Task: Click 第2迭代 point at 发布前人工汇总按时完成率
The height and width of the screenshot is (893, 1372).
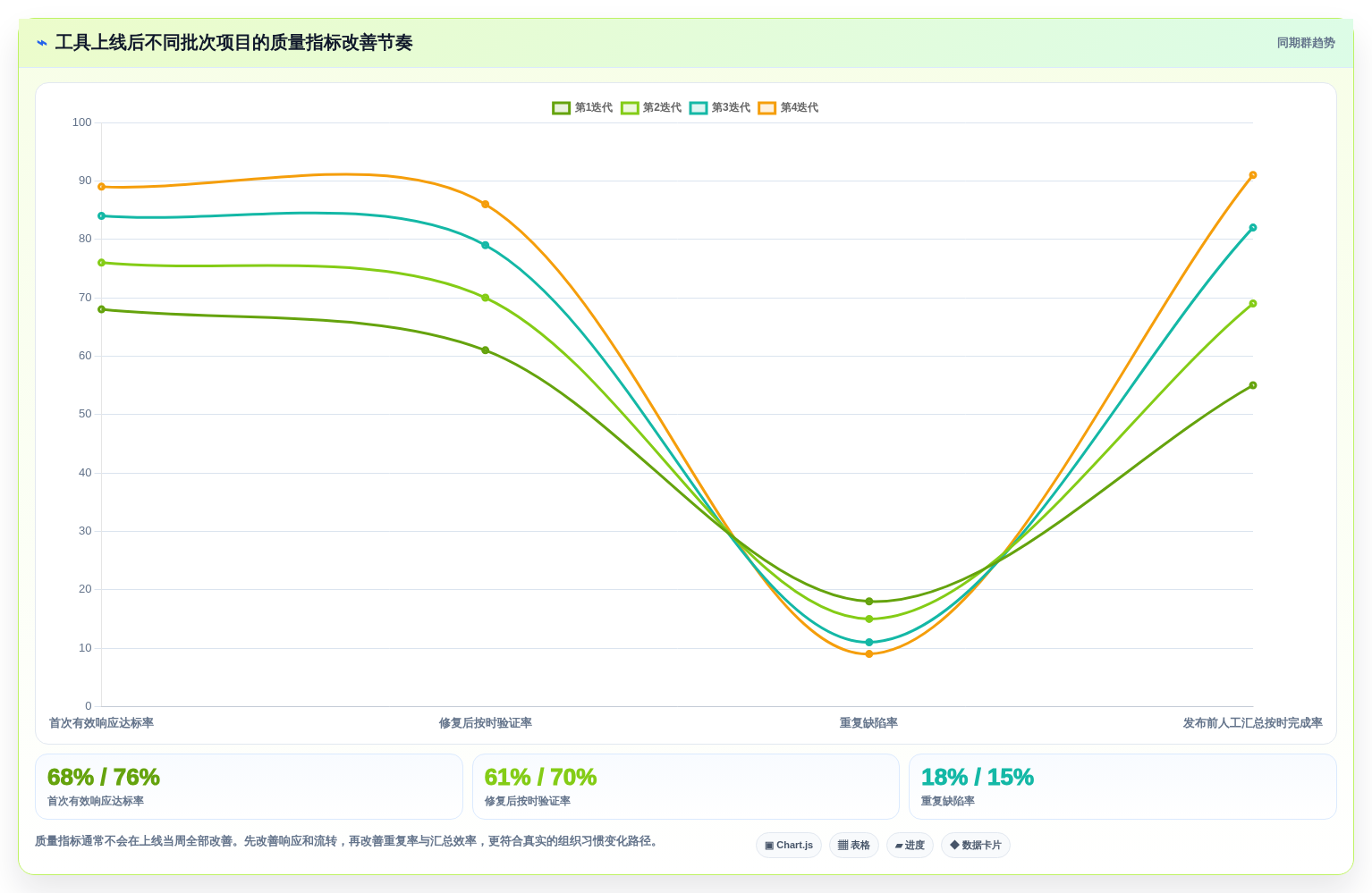Action: click(1253, 304)
